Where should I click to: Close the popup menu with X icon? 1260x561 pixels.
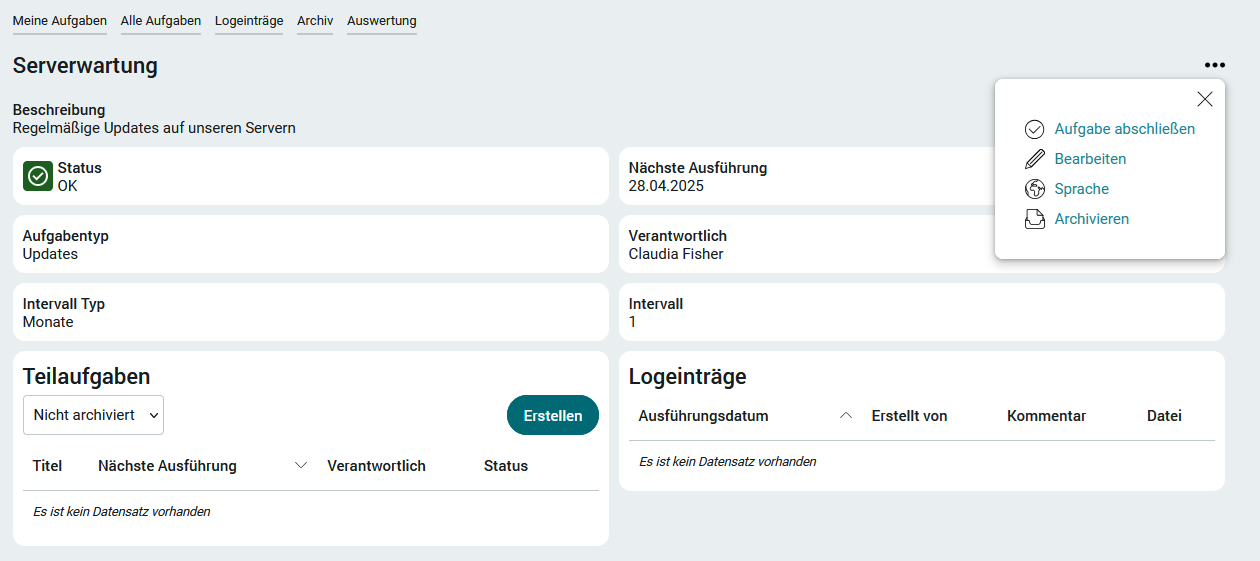point(1205,99)
